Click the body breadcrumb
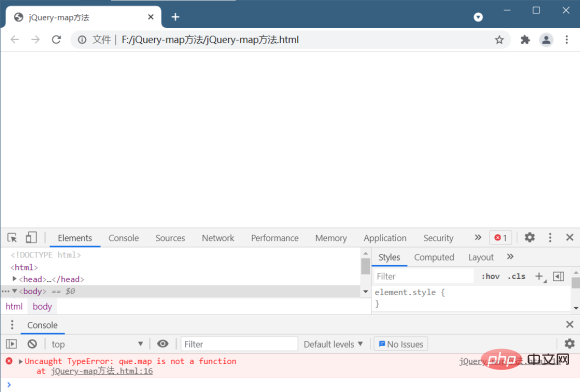This screenshot has width=580, height=392. click(42, 307)
